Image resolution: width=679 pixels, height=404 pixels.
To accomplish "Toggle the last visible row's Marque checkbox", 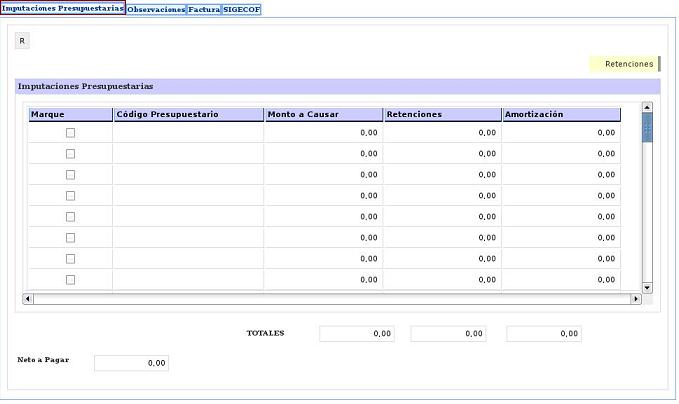I will pyautogui.click(x=70, y=279).
